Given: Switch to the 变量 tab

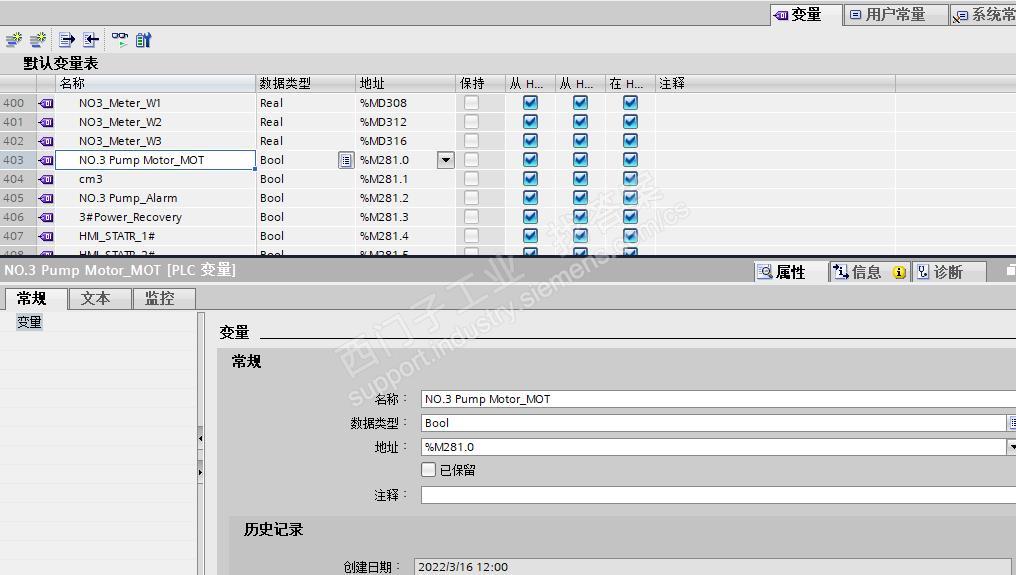Looking at the screenshot, I should (x=805, y=14).
